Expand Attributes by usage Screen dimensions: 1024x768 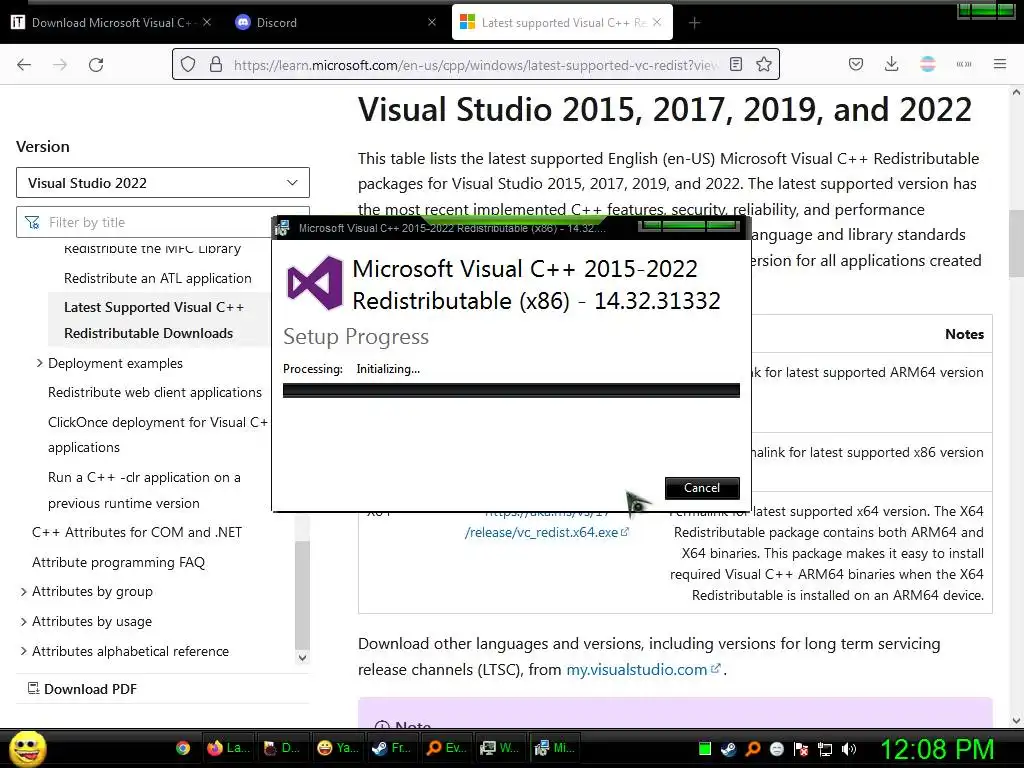[x=24, y=622]
